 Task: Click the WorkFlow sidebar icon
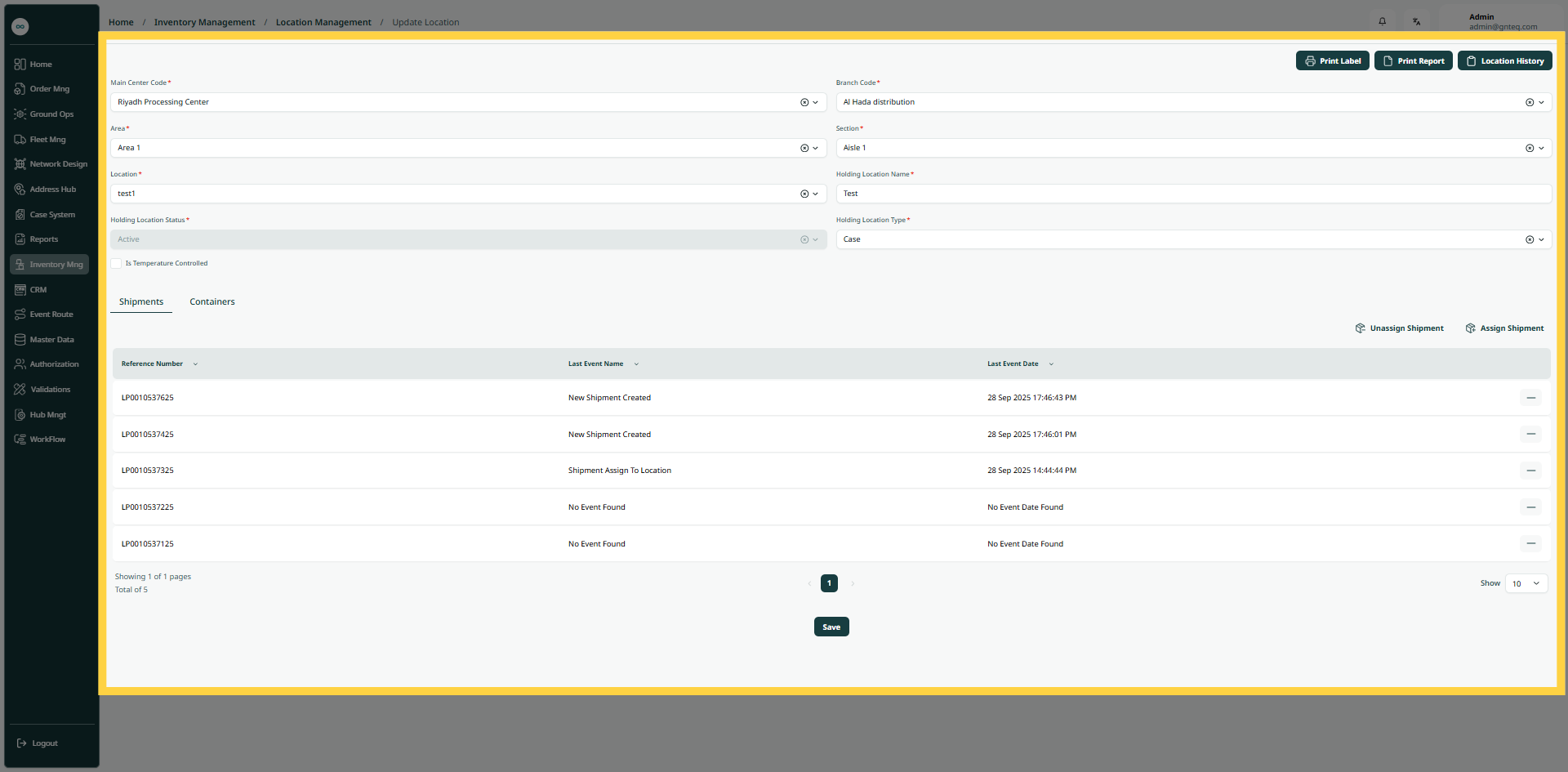[x=20, y=440]
